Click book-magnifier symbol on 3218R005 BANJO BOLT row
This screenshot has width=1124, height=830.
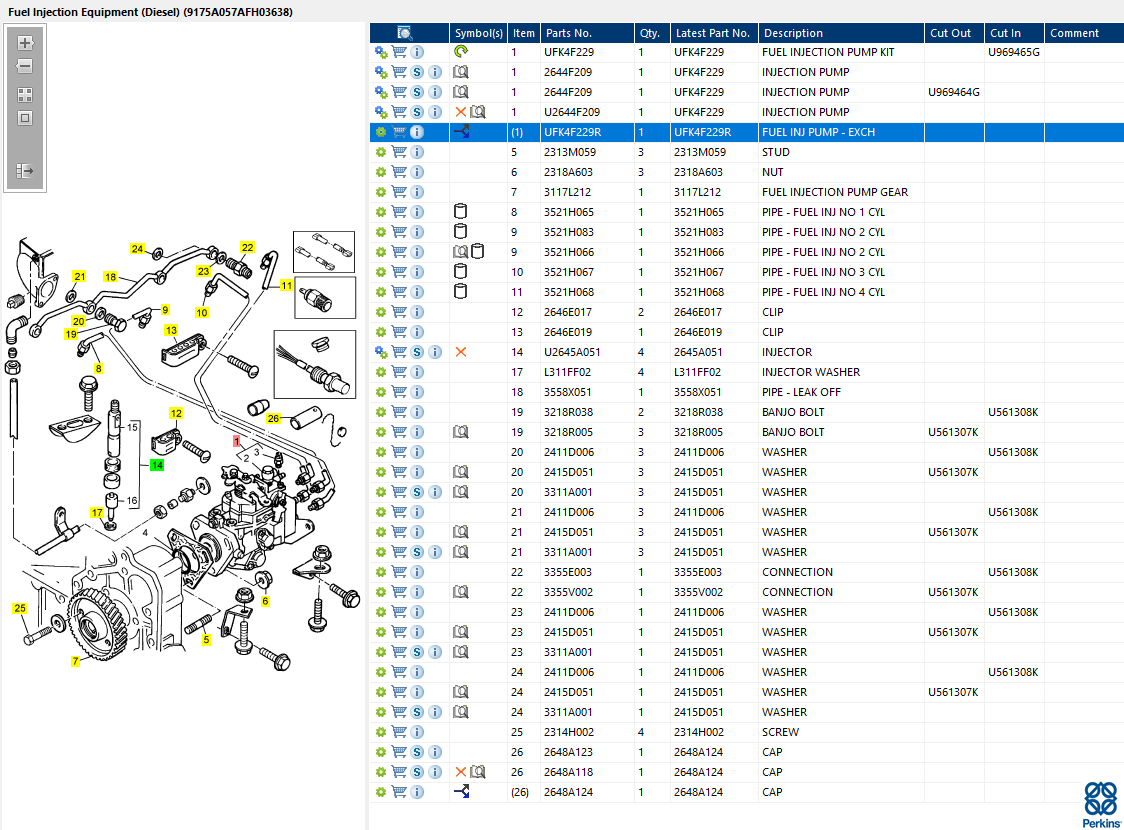click(461, 432)
